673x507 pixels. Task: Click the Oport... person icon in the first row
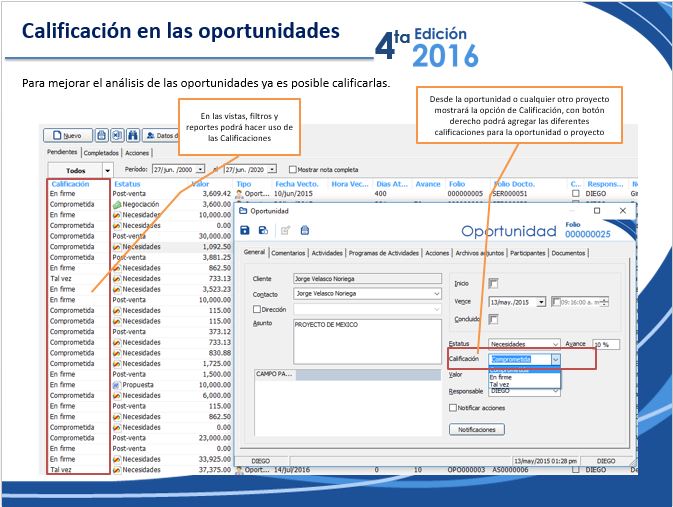click(x=239, y=194)
